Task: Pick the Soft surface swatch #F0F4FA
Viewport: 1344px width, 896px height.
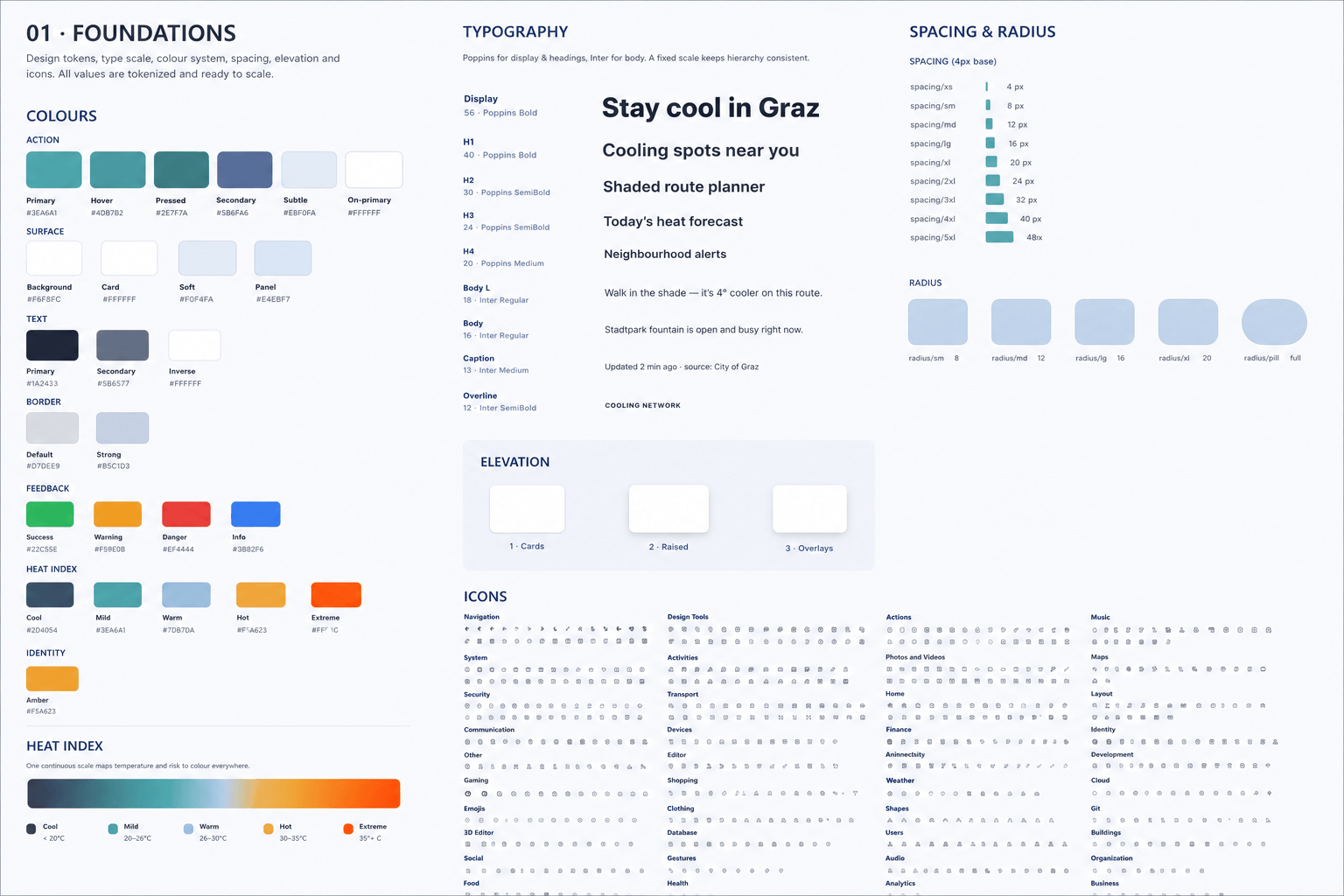Action: (x=207, y=258)
